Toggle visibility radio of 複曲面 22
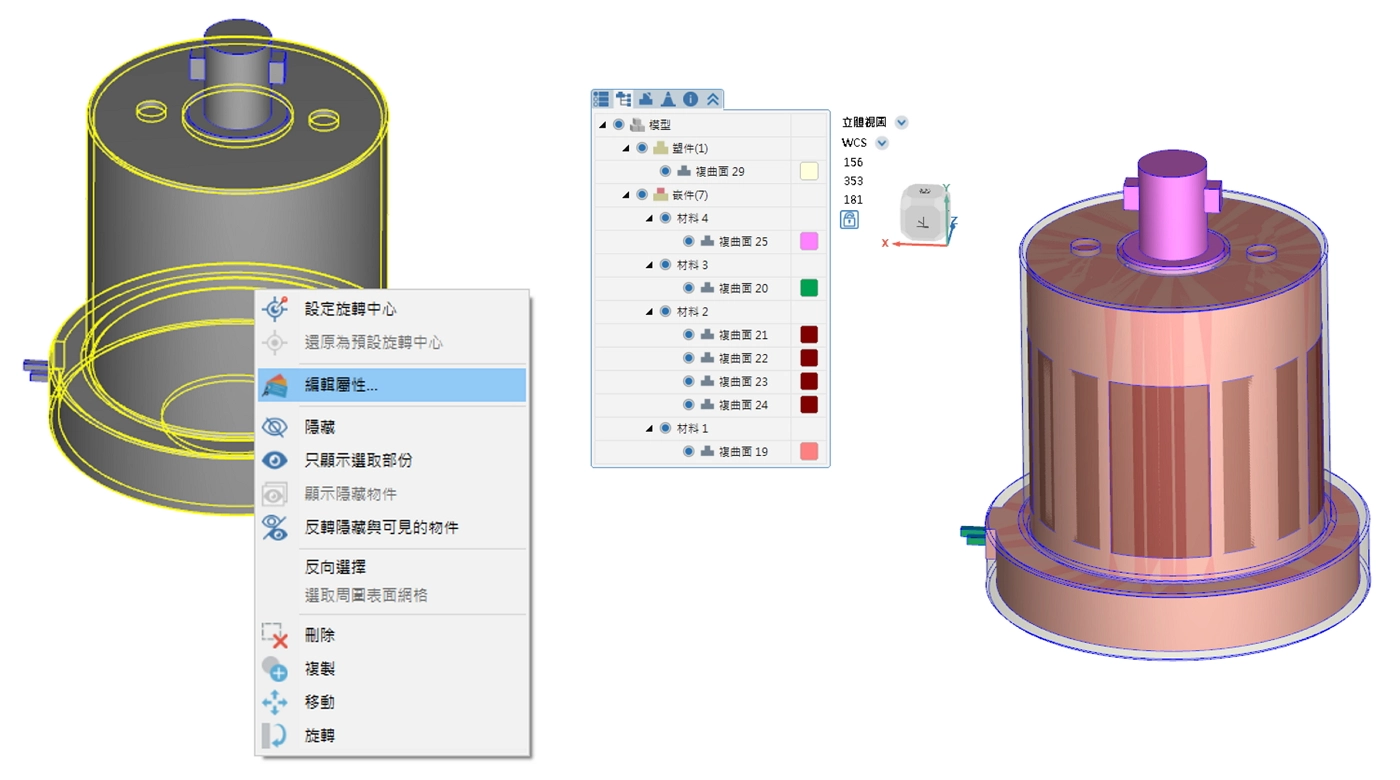The width and height of the screenshot is (1400, 780). click(x=688, y=358)
